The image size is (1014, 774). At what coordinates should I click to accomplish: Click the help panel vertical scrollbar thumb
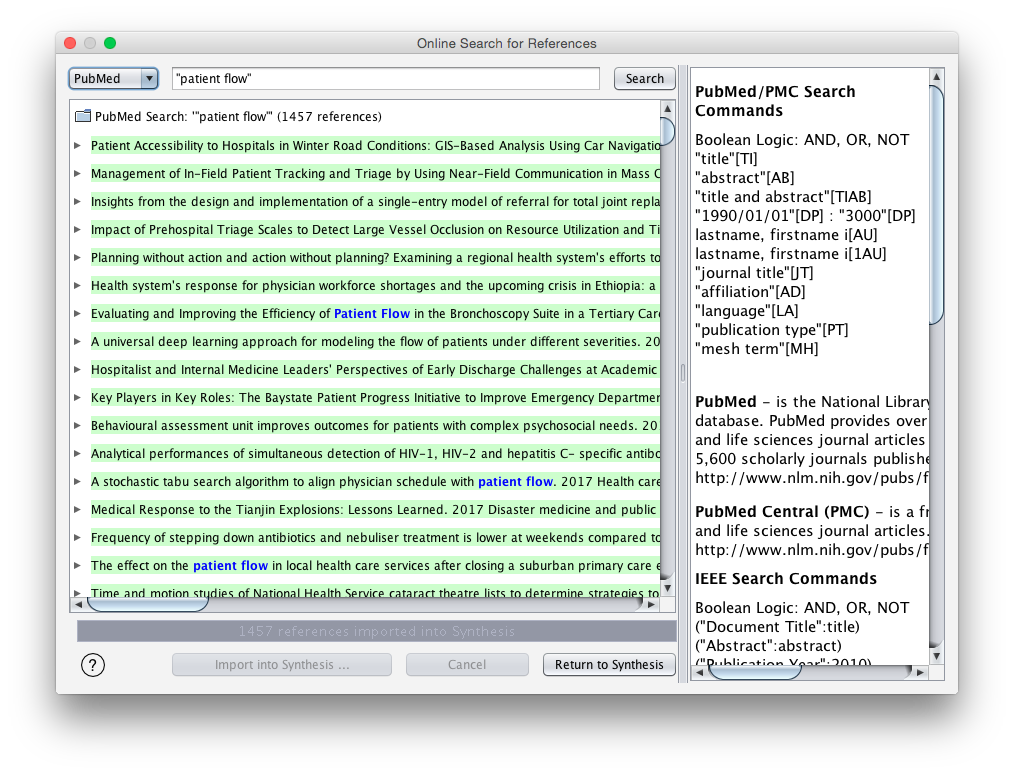coord(936,205)
